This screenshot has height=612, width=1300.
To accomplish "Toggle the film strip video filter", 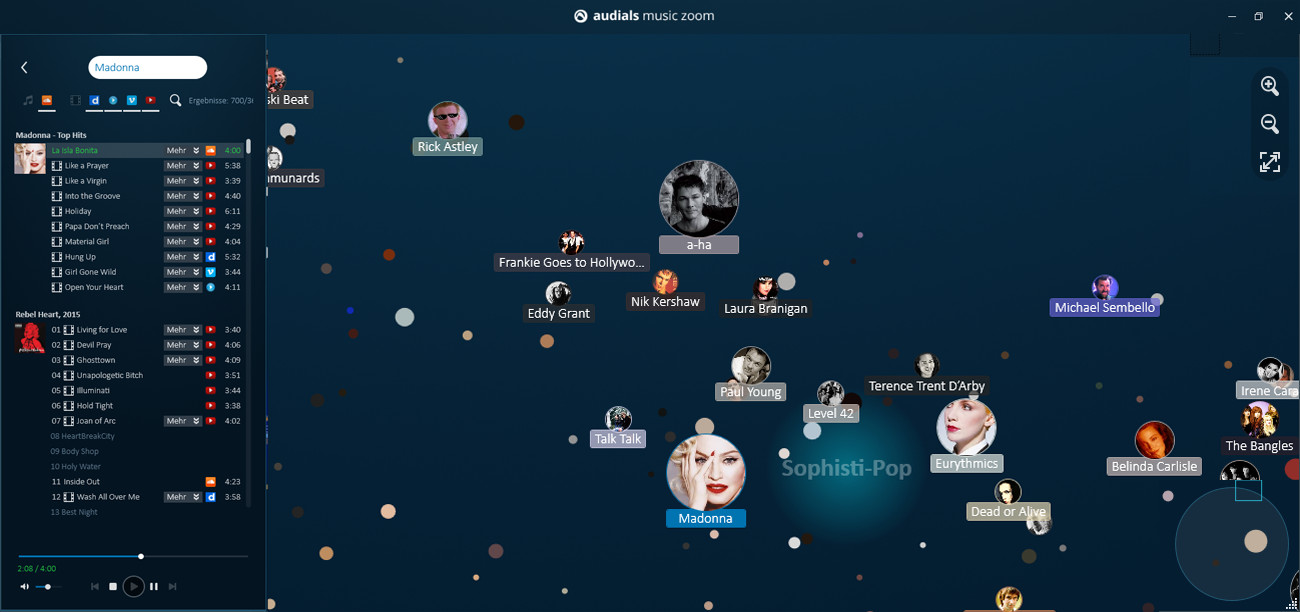I will 75,100.
